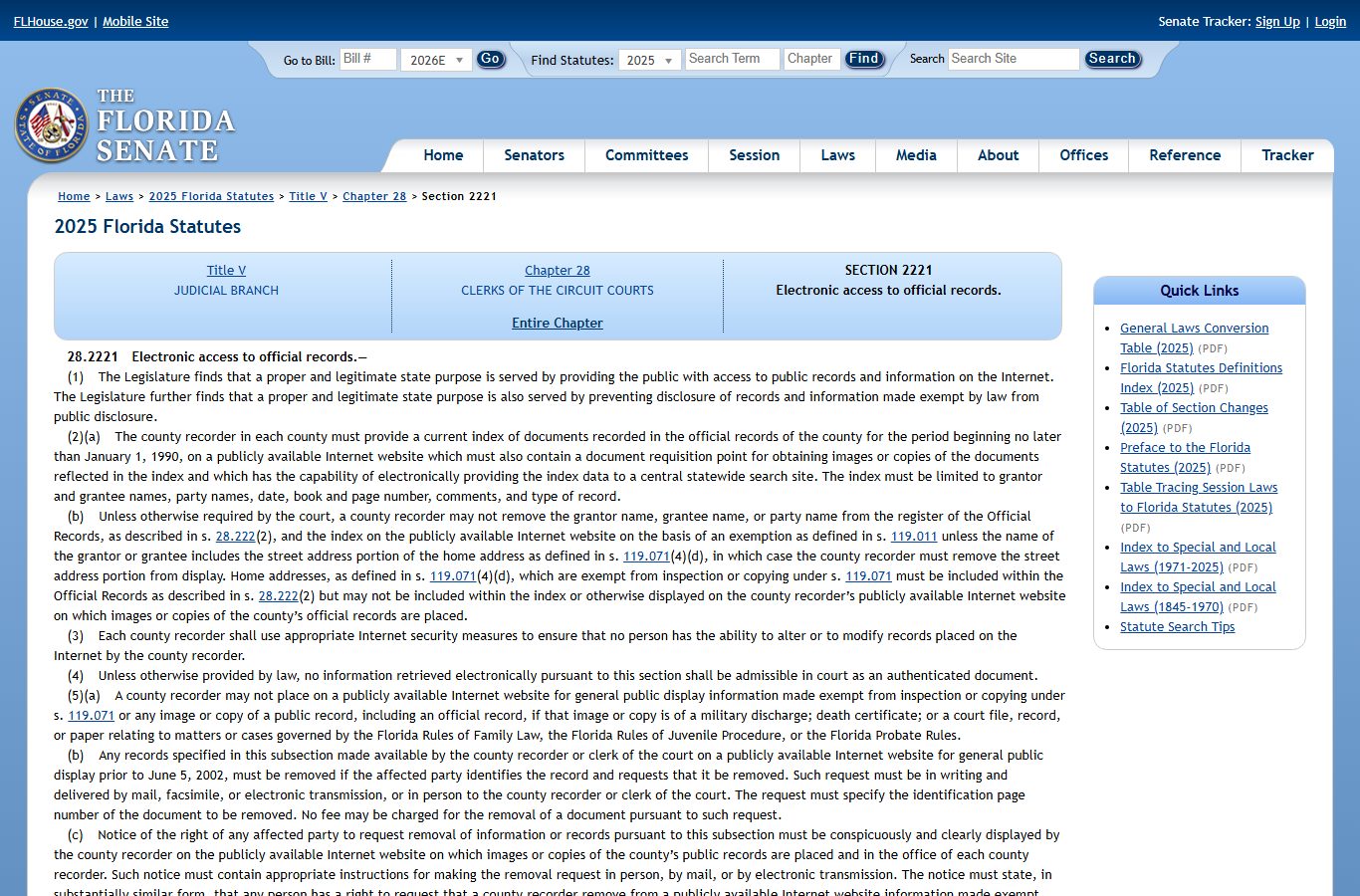
Task: Focus the statutes Search Term field
Action: [732, 59]
